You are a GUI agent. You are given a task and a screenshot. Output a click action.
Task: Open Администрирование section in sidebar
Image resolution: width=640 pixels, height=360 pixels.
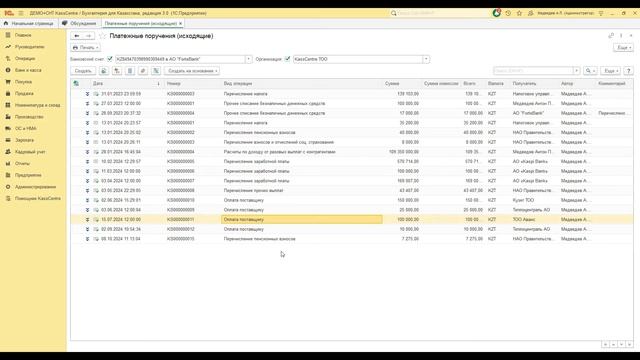tap(35, 187)
